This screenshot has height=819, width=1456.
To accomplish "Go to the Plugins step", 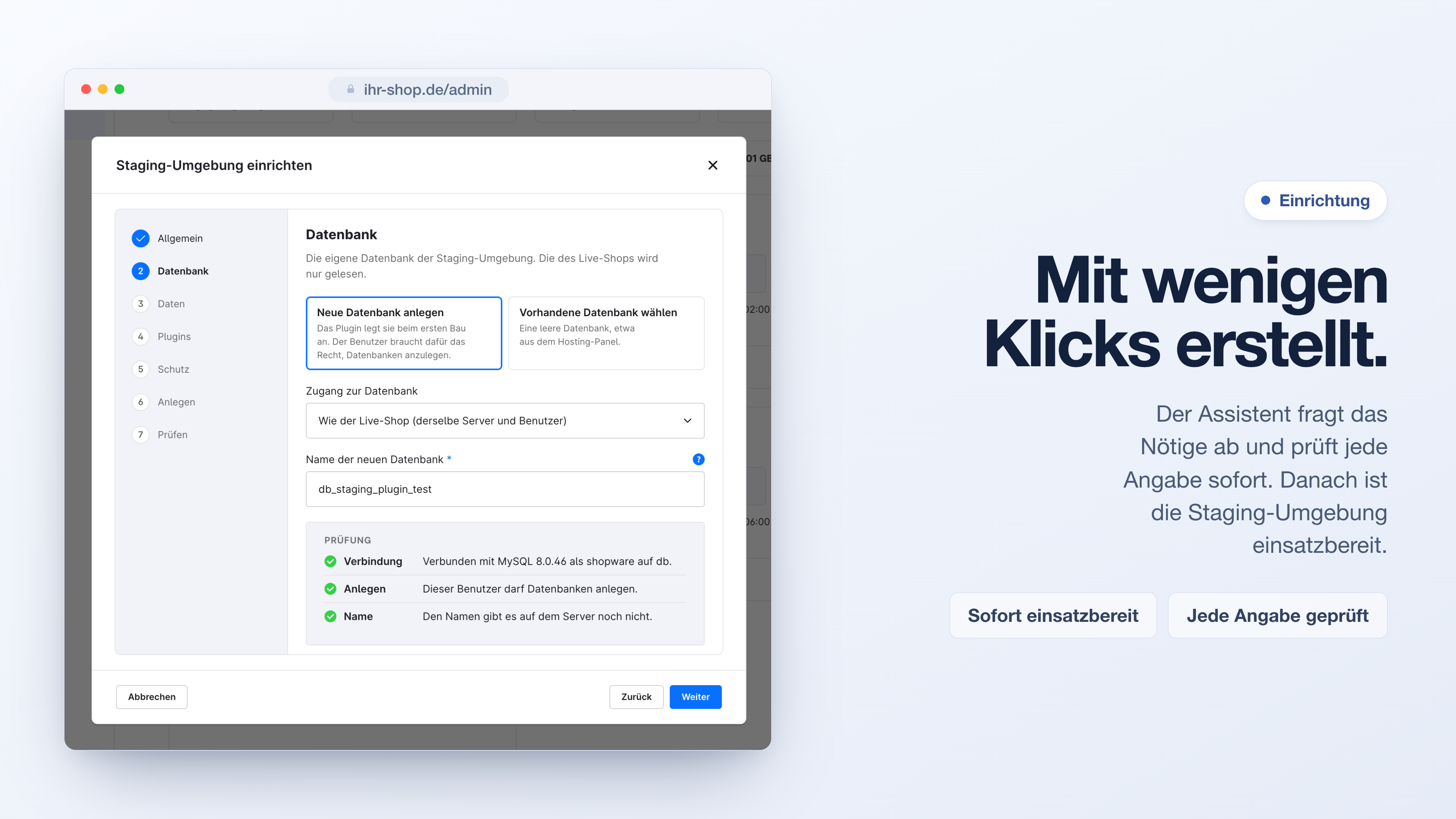I will coord(174,337).
